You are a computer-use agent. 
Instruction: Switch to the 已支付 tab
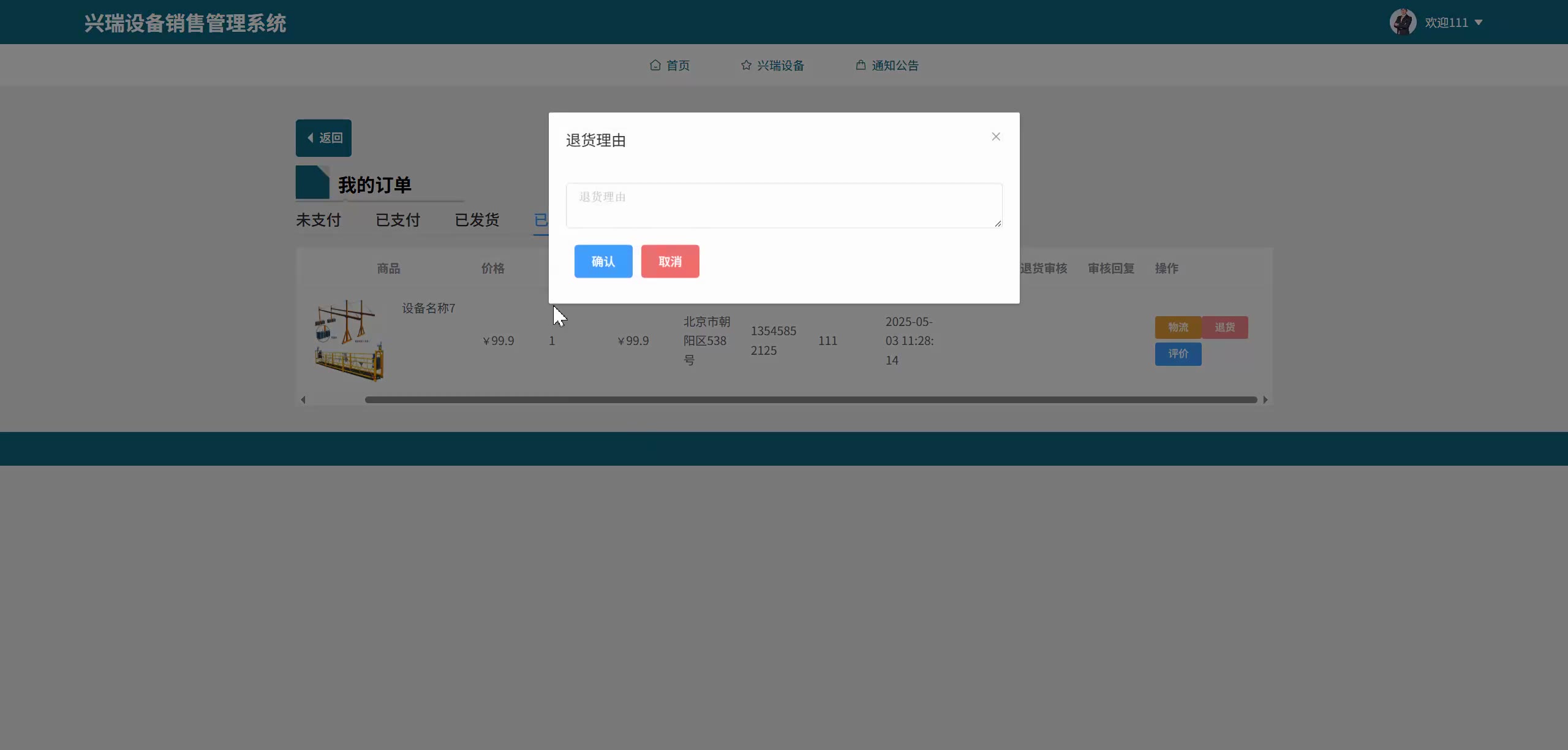(x=398, y=220)
